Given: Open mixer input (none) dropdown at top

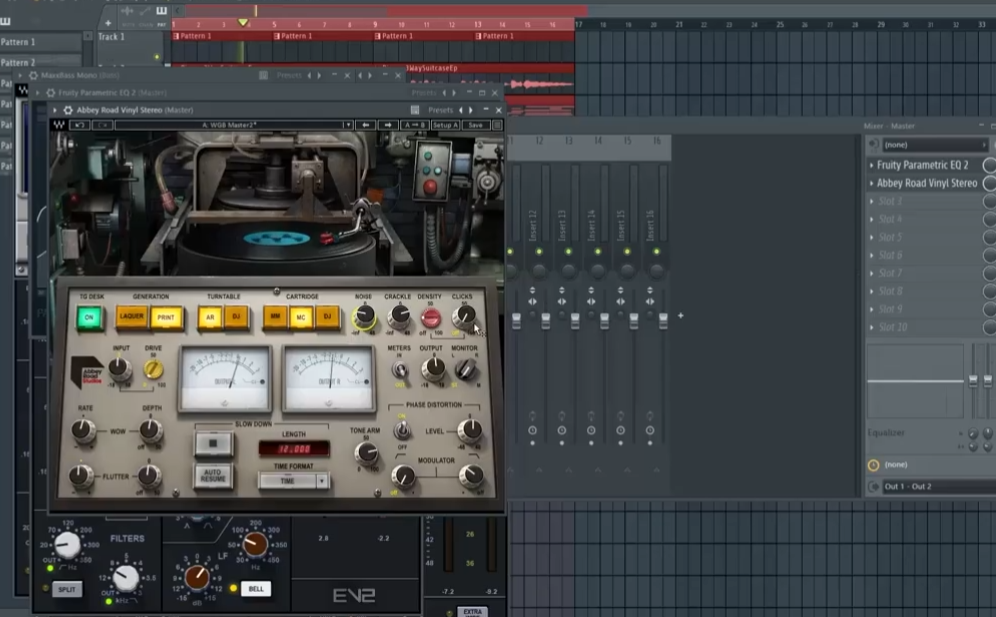Looking at the screenshot, I should click(935, 145).
